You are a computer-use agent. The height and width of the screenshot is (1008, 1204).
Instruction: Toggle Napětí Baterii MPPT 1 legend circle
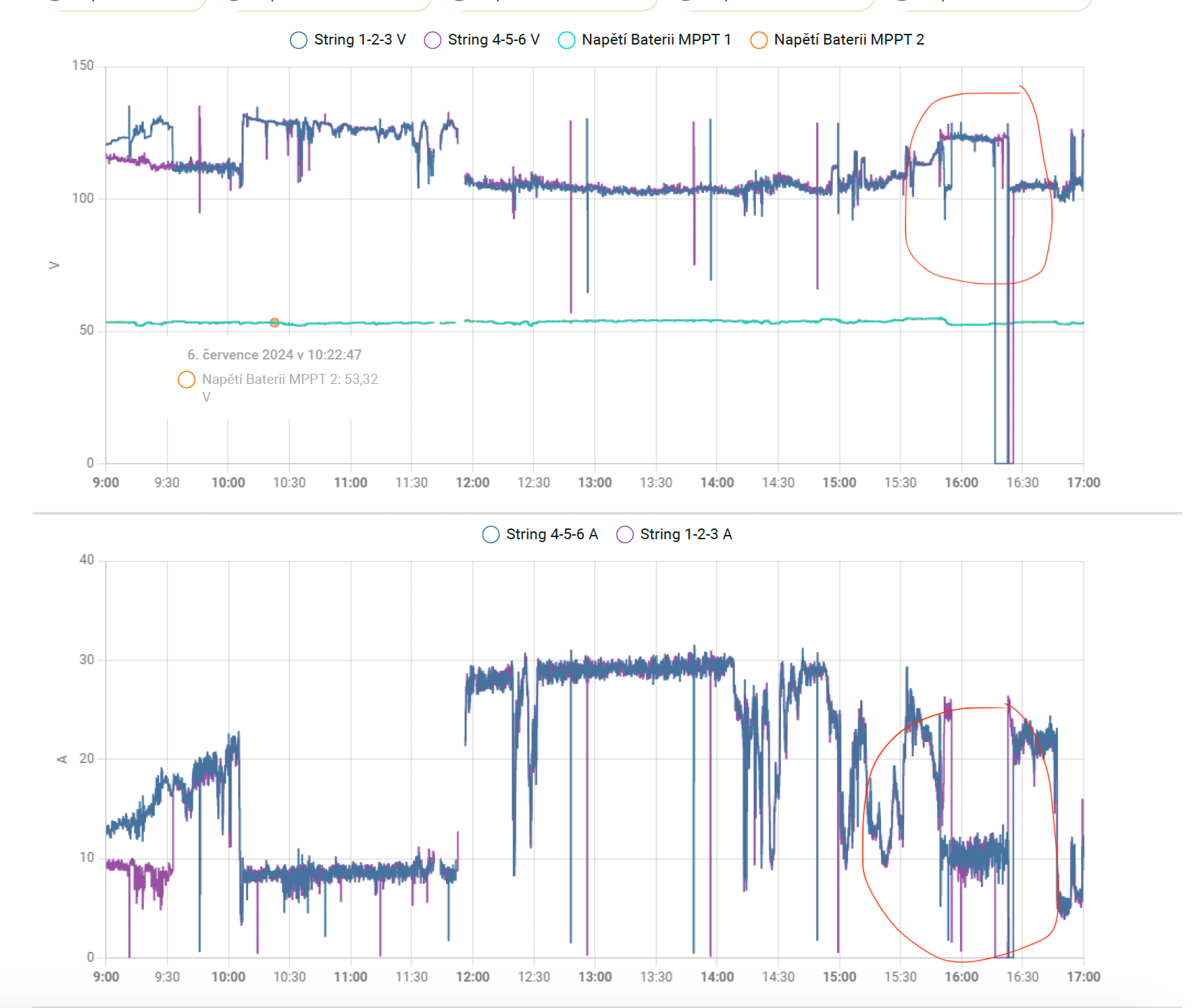point(567,40)
